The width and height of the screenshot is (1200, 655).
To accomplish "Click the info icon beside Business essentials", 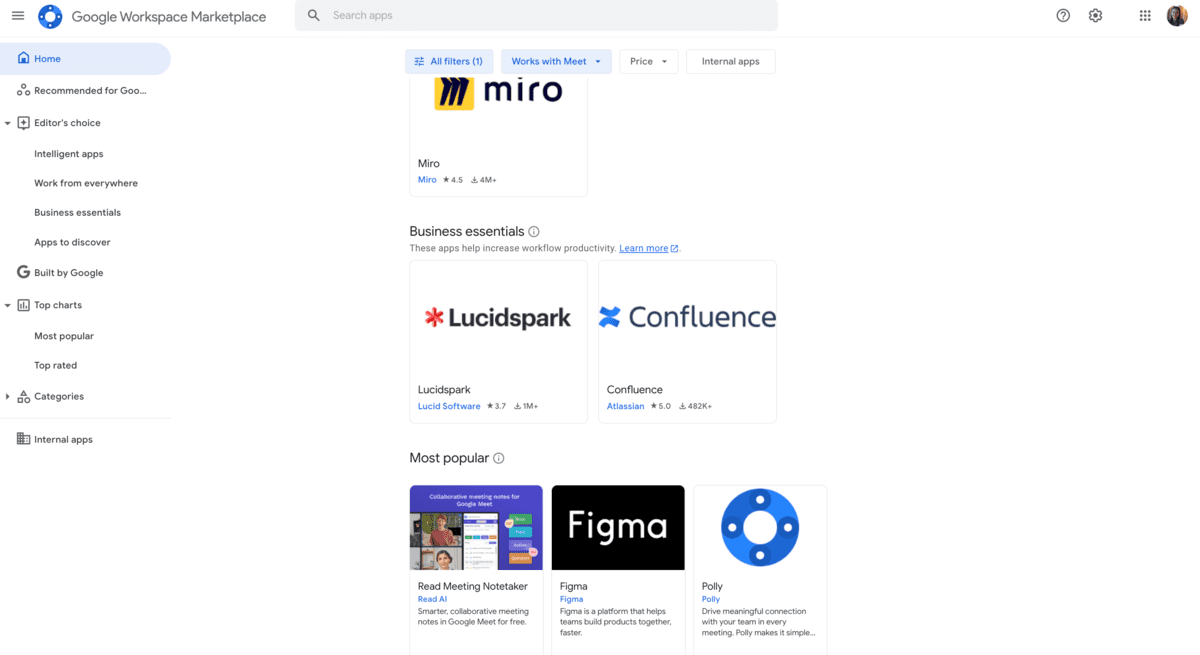I will (534, 232).
